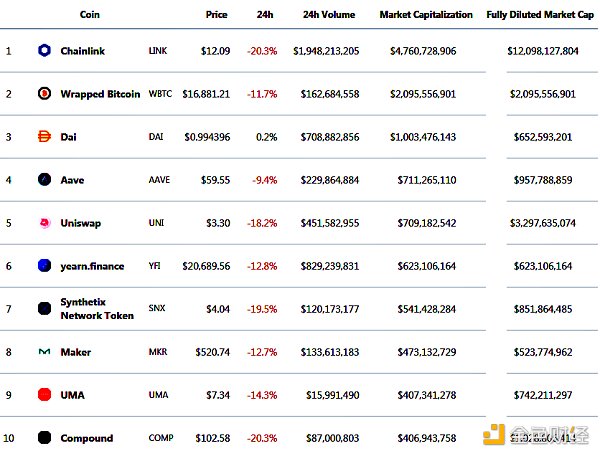
Task: Sort by 24h Volume column header
Action: pyautogui.click(x=330, y=15)
